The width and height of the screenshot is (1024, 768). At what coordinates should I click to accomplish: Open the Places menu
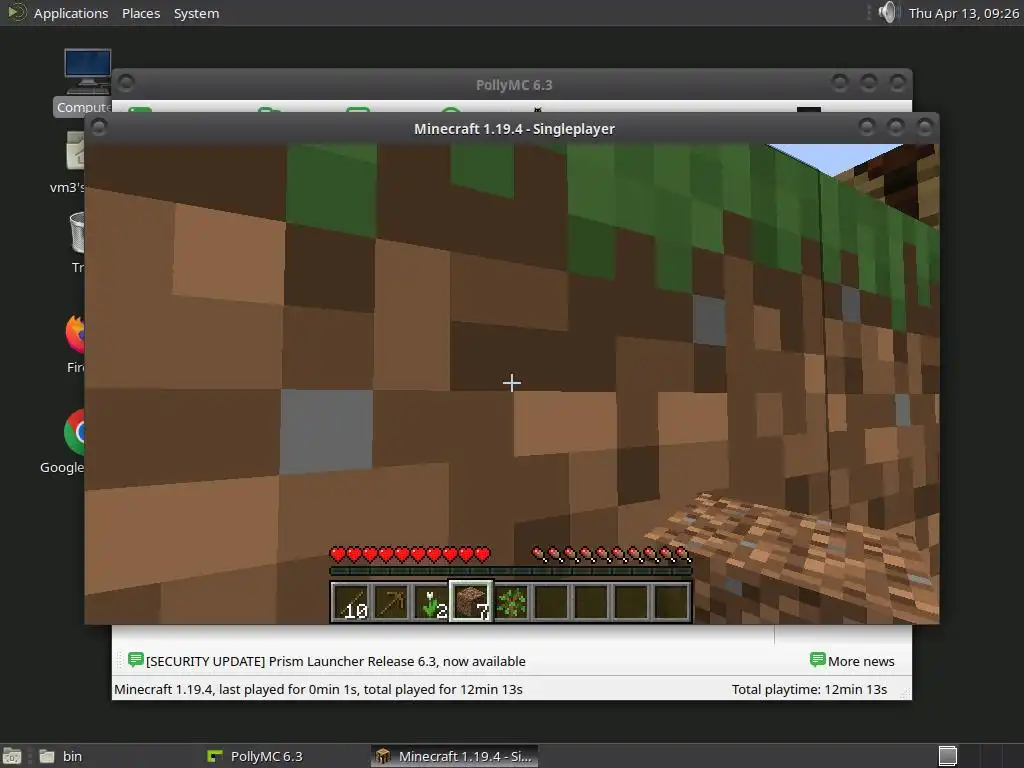tap(141, 13)
